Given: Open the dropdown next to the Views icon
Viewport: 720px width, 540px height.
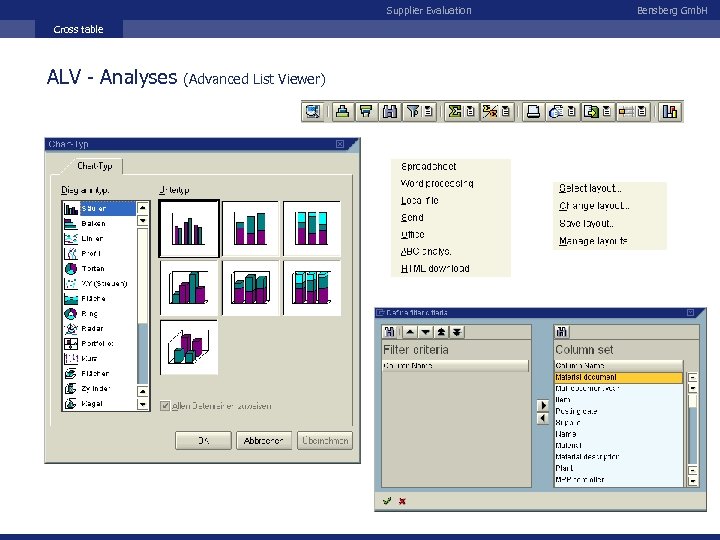Looking at the screenshot, I should [x=572, y=112].
